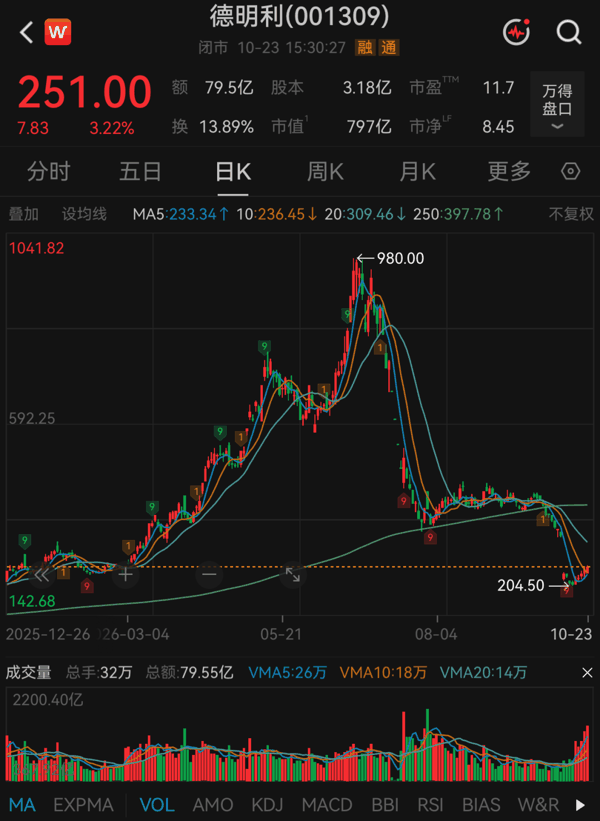The image size is (600, 821).
Task: Select the MACD indicator
Action: 327,805
